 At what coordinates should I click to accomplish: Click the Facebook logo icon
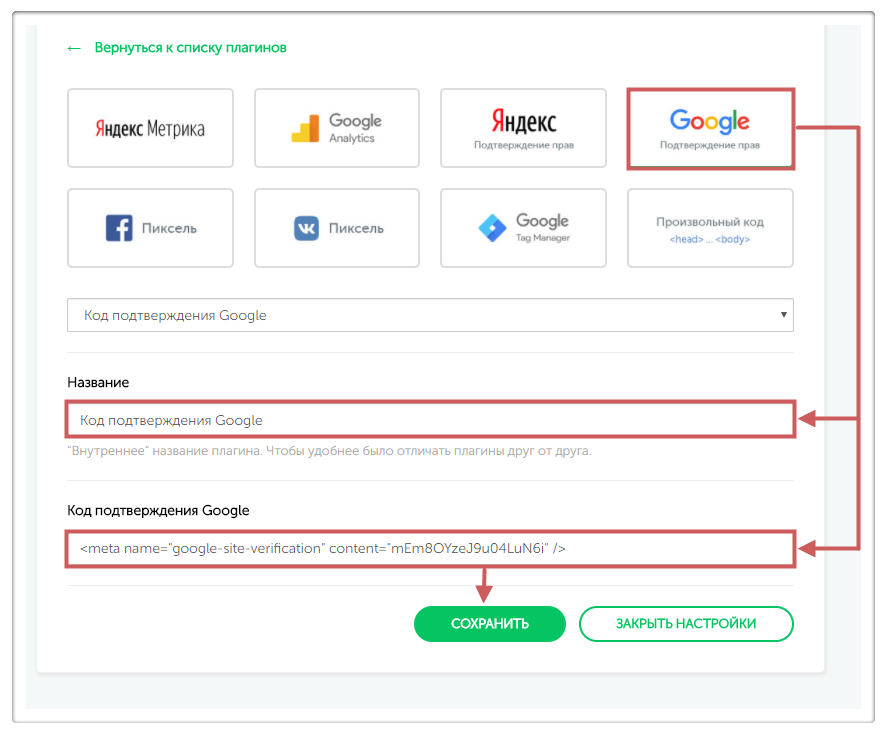click(x=119, y=228)
